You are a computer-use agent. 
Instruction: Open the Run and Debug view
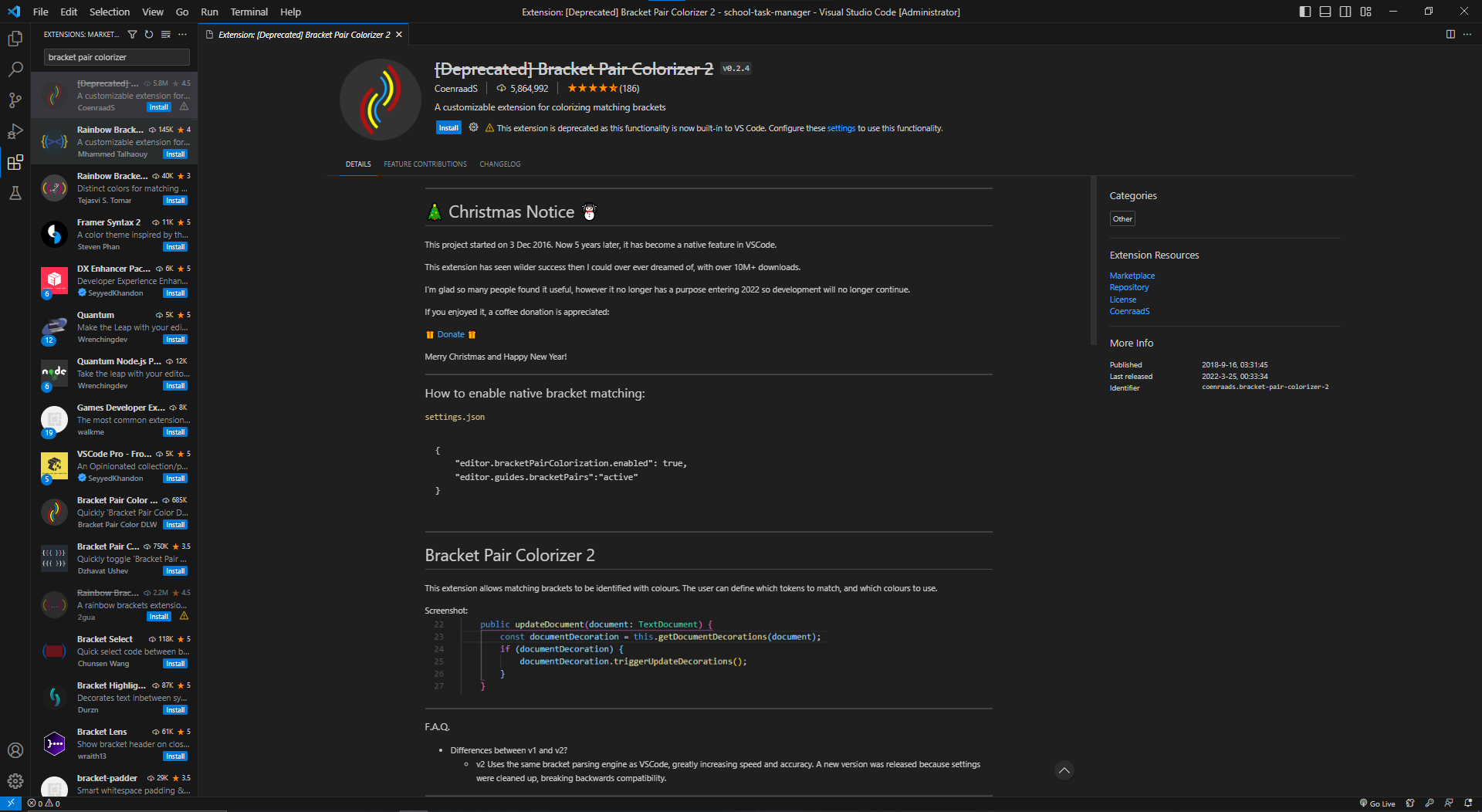(15, 131)
